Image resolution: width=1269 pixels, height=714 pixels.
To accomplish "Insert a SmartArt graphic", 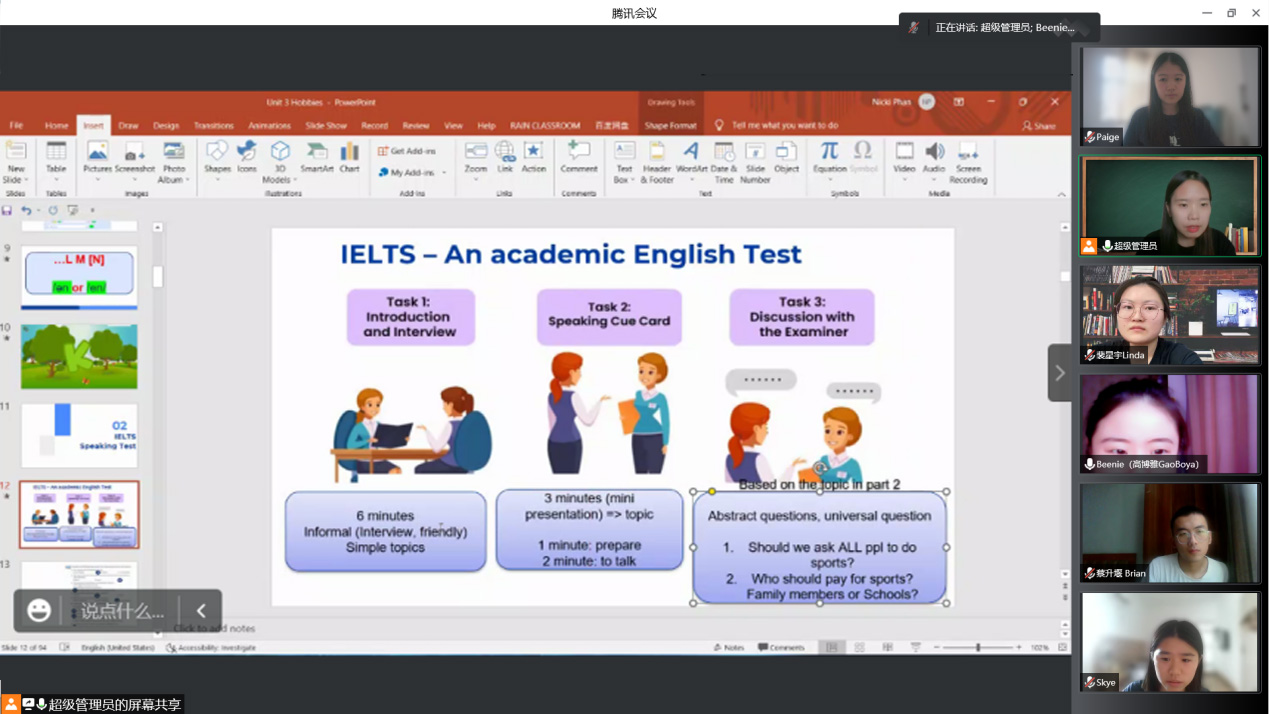I will pos(317,158).
